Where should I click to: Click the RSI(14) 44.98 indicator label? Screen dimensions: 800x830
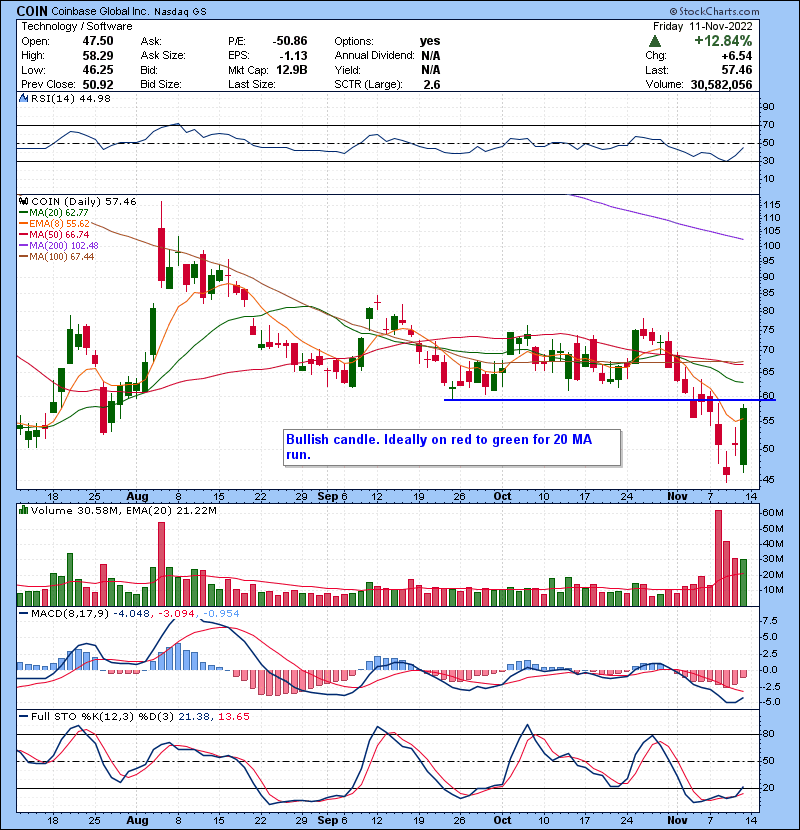click(x=71, y=98)
